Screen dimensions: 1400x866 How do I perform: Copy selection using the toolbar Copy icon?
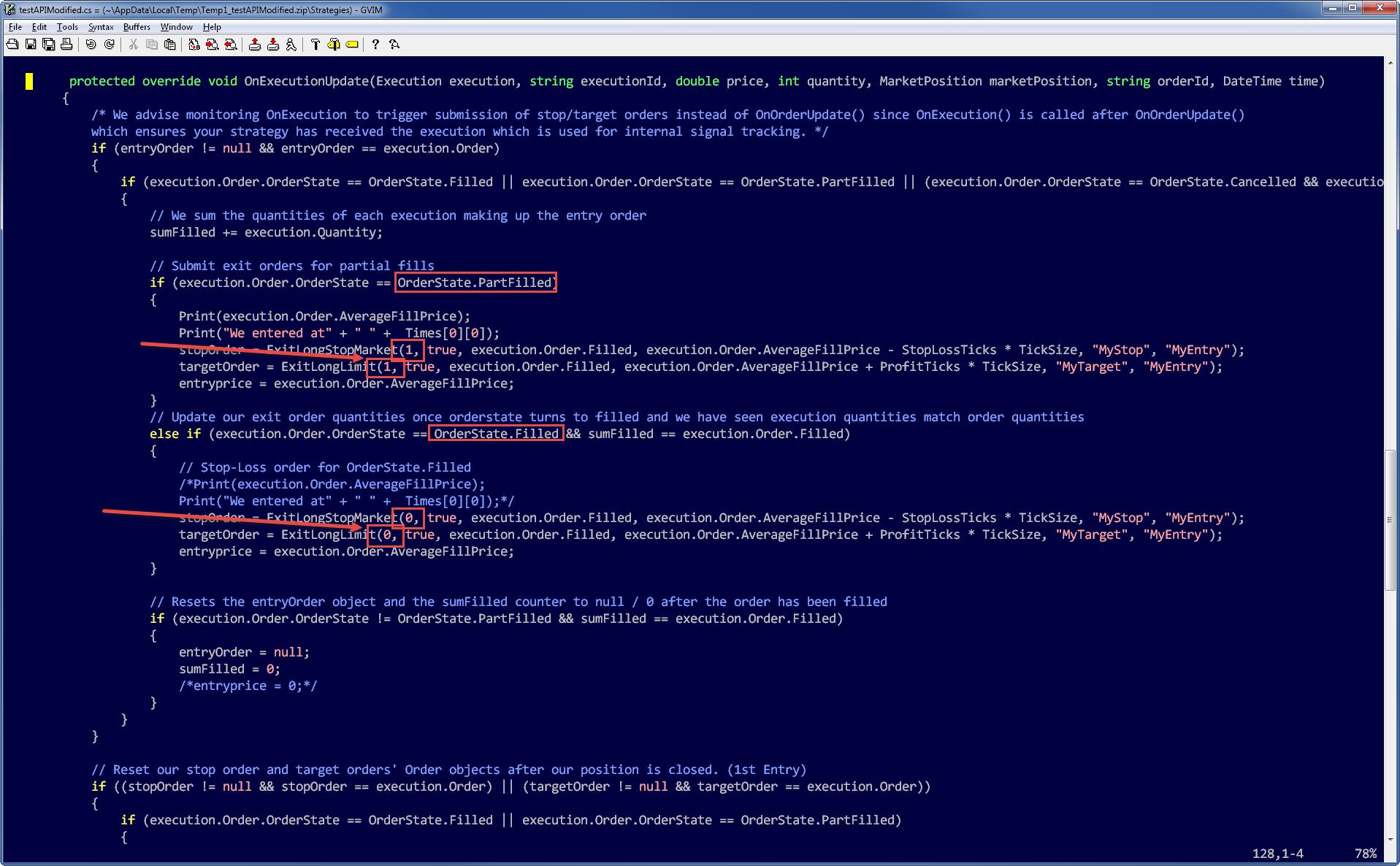tap(151, 45)
